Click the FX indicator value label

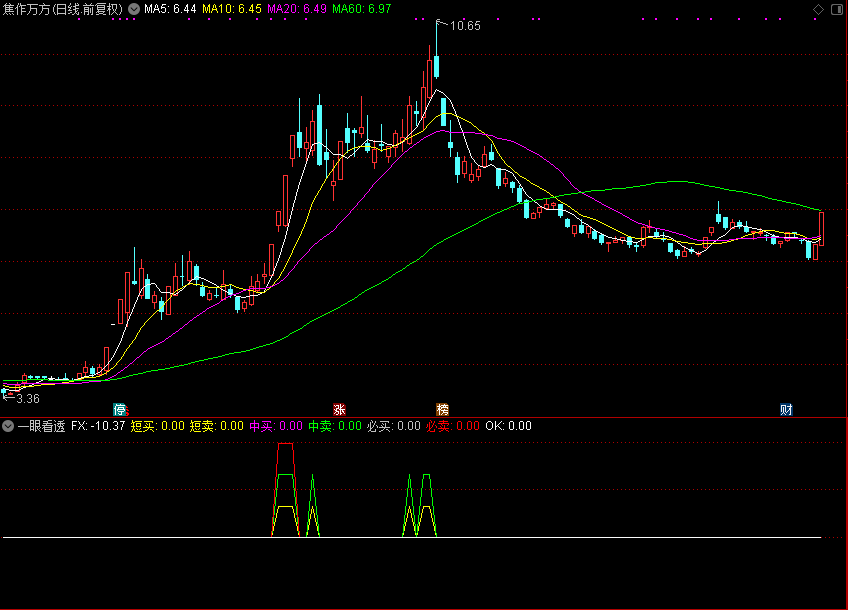(98, 426)
